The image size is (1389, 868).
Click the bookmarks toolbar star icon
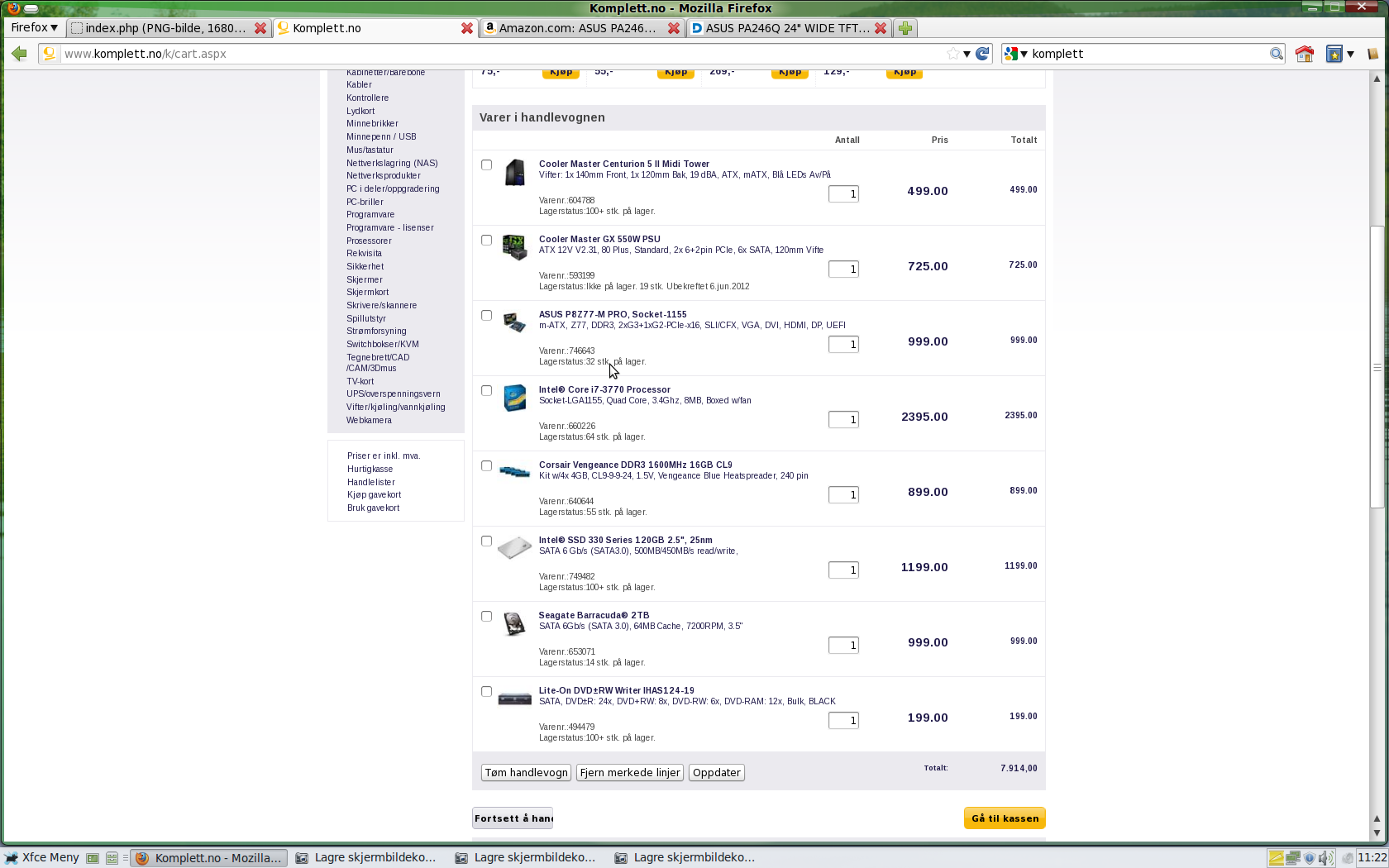(x=1334, y=54)
